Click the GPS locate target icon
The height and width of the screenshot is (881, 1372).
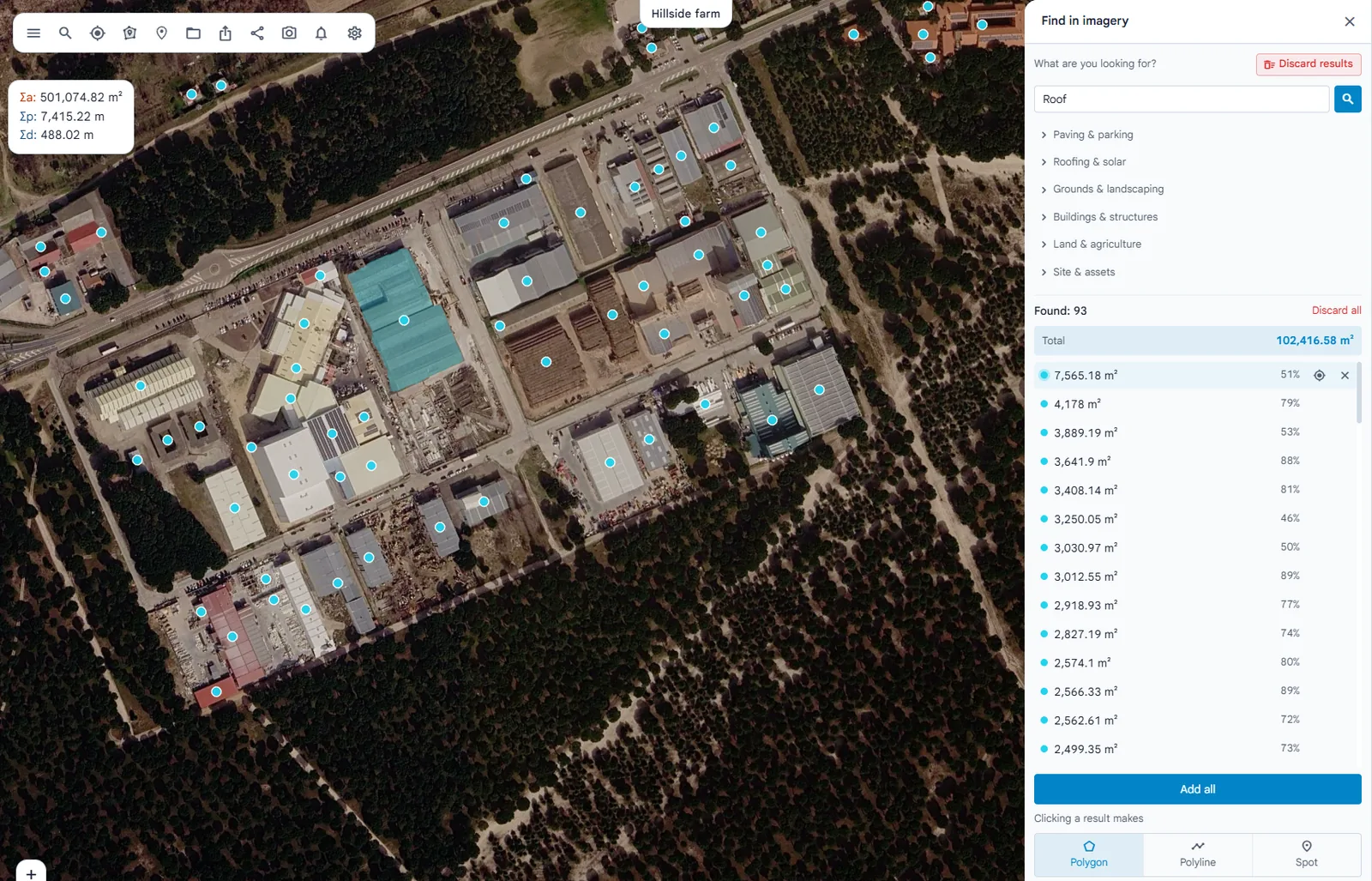coord(98,33)
